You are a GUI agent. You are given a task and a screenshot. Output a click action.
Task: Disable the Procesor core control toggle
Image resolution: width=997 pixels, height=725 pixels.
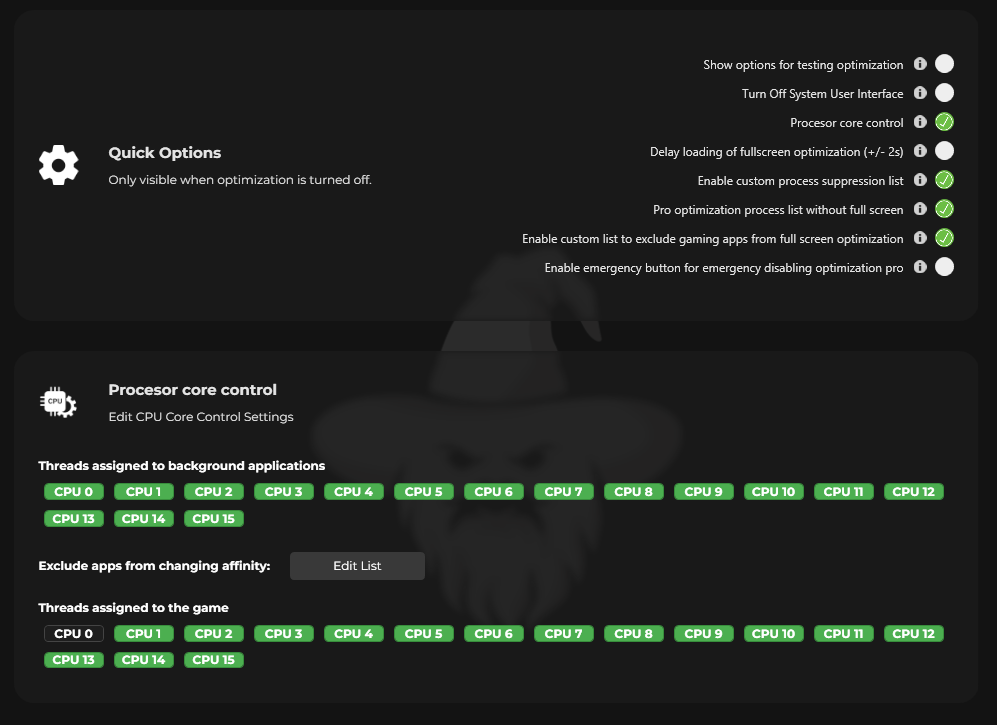[x=943, y=122]
